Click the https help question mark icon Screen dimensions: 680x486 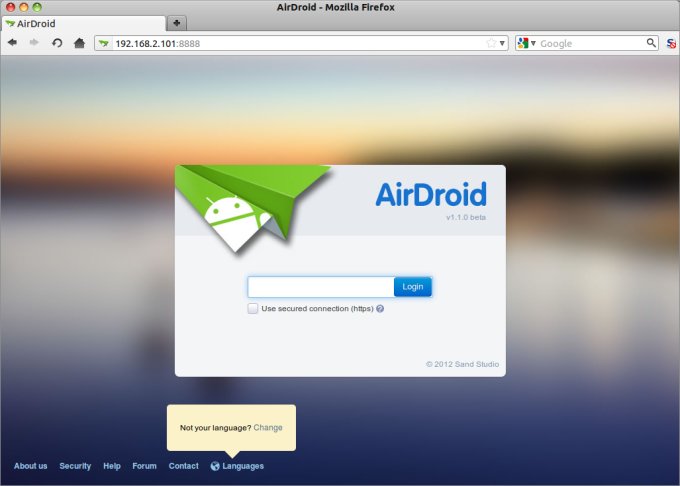tap(380, 309)
